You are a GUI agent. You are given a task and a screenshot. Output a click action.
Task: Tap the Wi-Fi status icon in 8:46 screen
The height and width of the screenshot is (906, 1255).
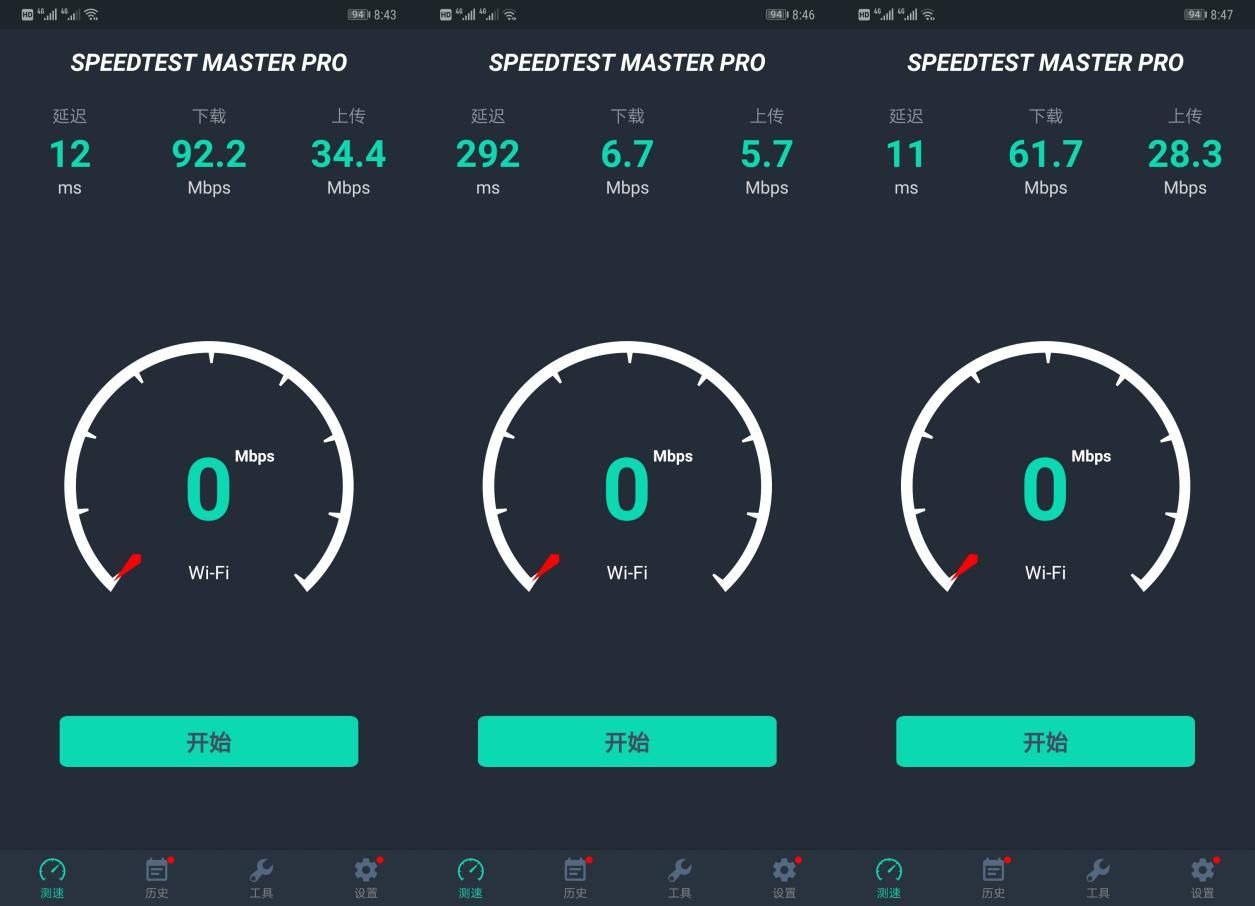(509, 15)
